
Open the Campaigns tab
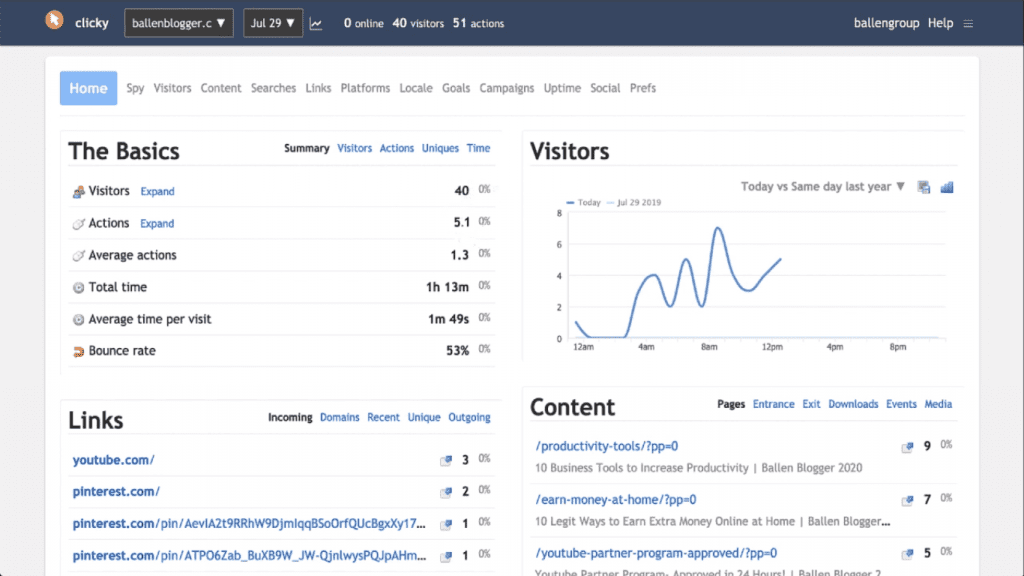tap(506, 88)
